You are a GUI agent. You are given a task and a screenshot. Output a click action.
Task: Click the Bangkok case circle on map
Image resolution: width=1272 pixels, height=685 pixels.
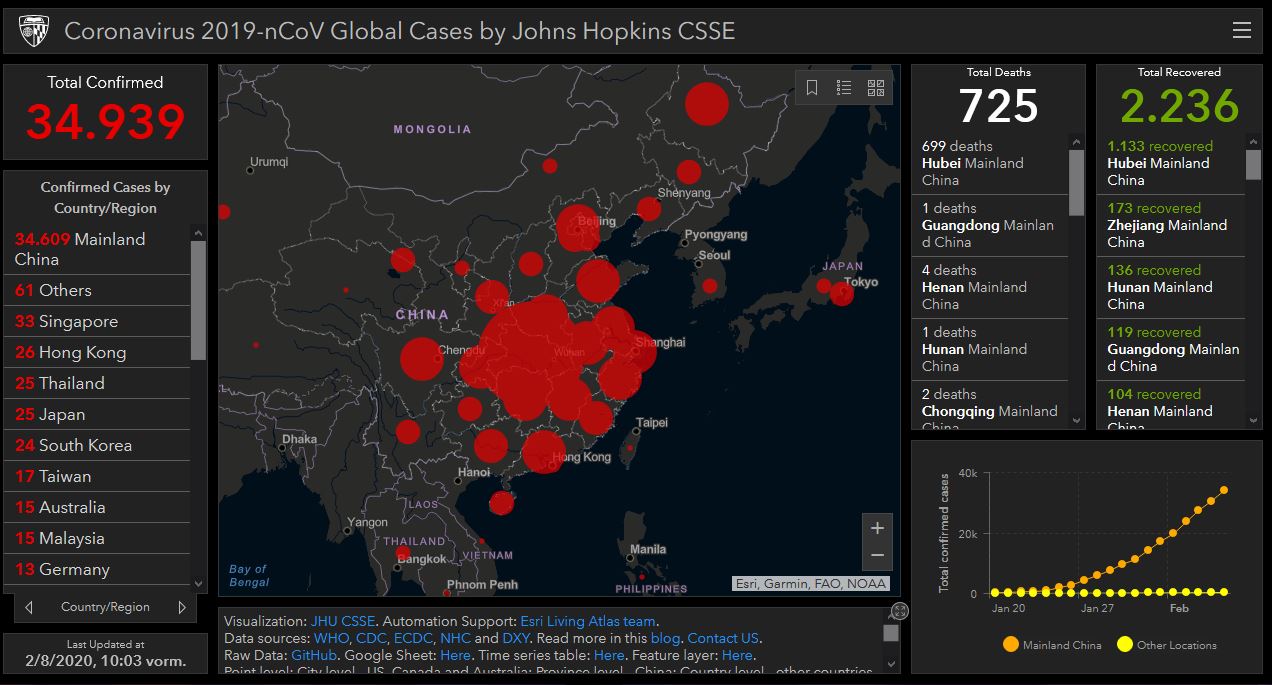coord(402,552)
